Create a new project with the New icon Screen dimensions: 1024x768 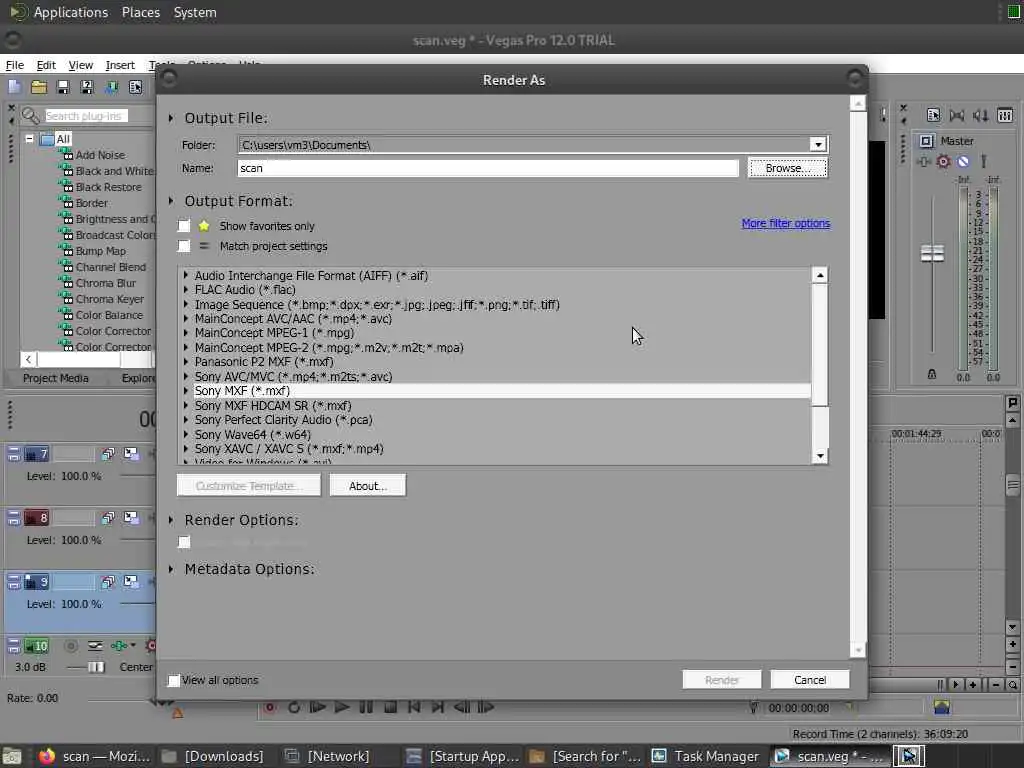(14, 87)
